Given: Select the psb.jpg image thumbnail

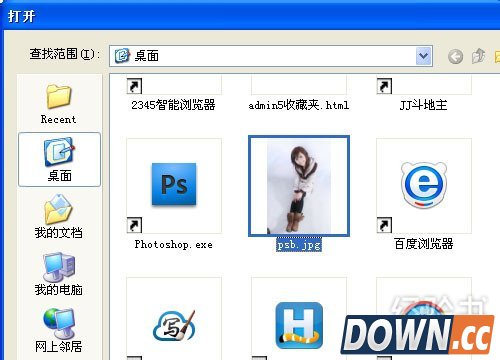Looking at the screenshot, I should (299, 186).
